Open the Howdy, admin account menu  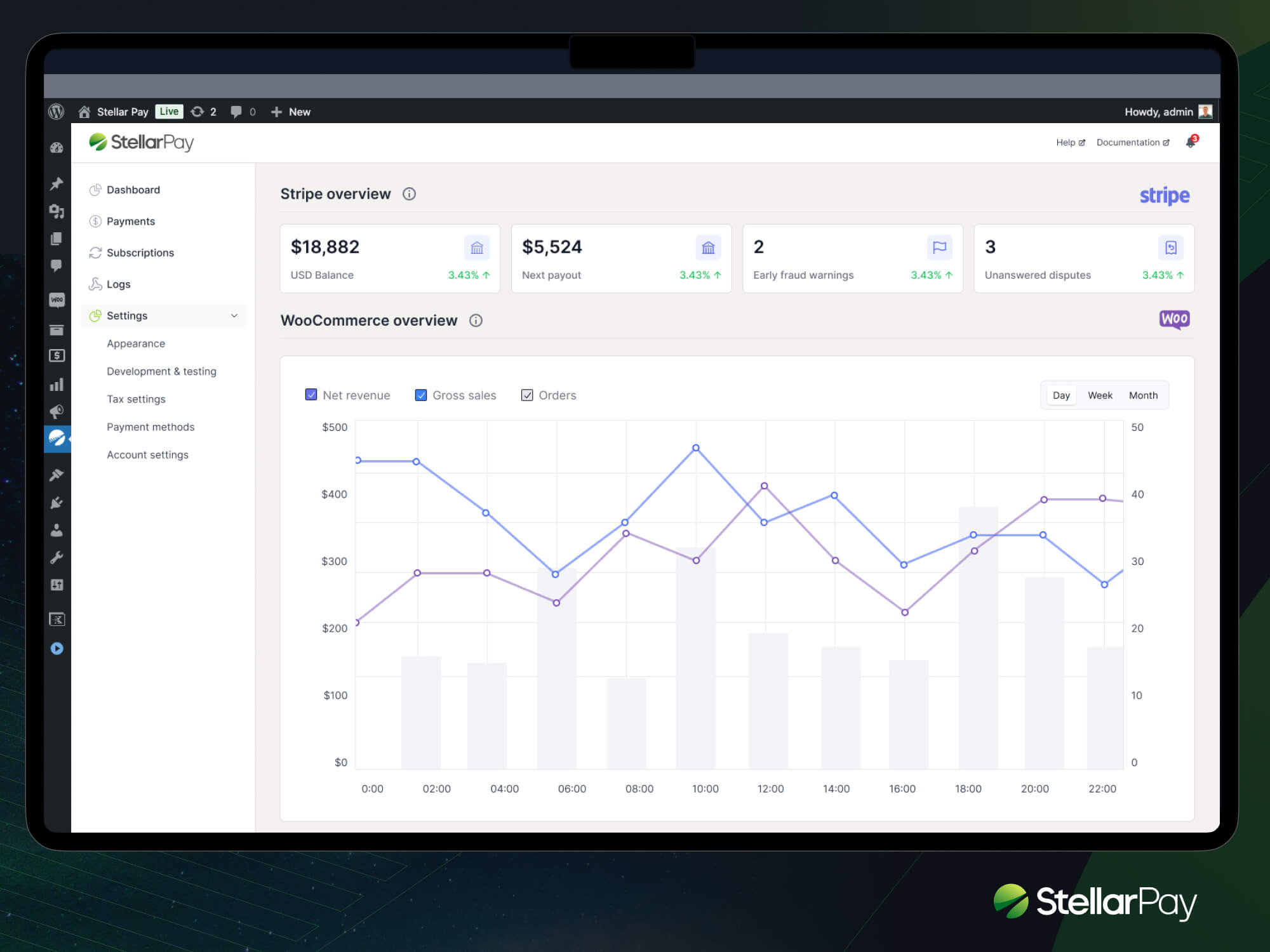1168,112
